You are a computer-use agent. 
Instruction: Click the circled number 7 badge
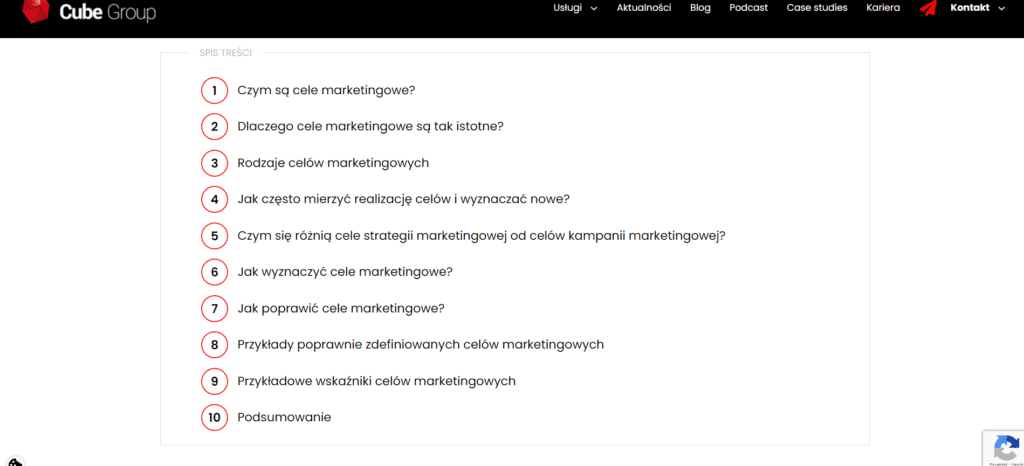coord(214,308)
